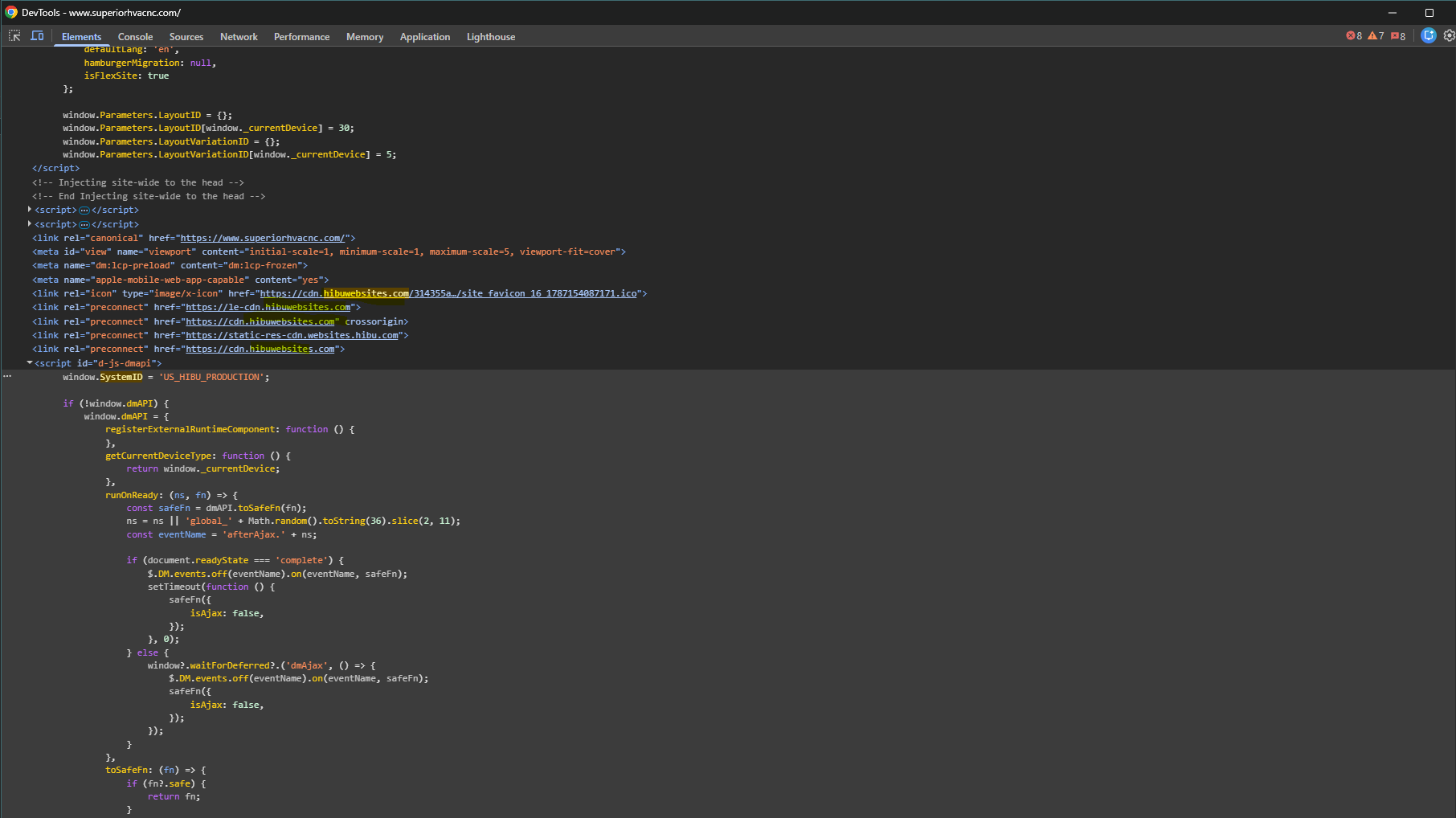1456x818 pixels.
Task: Activate the inspect element picker icon
Action: coord(14,36)
